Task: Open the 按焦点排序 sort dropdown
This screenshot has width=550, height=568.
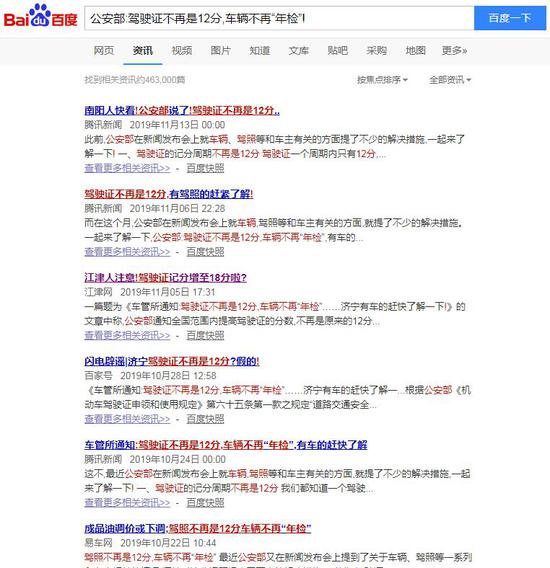Action: click(x=382, y=80)
